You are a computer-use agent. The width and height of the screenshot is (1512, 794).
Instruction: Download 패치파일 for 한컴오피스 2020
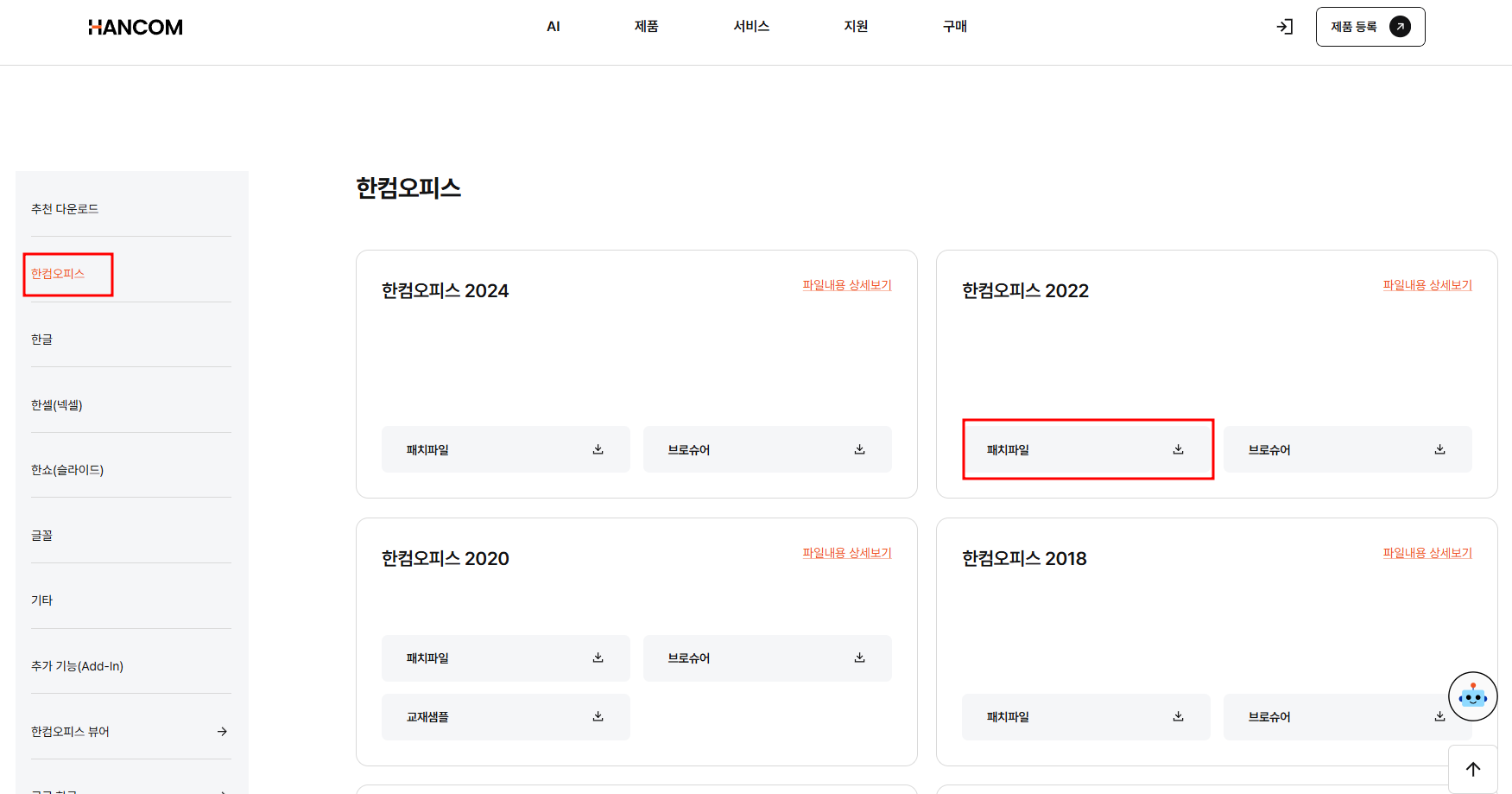506,658
